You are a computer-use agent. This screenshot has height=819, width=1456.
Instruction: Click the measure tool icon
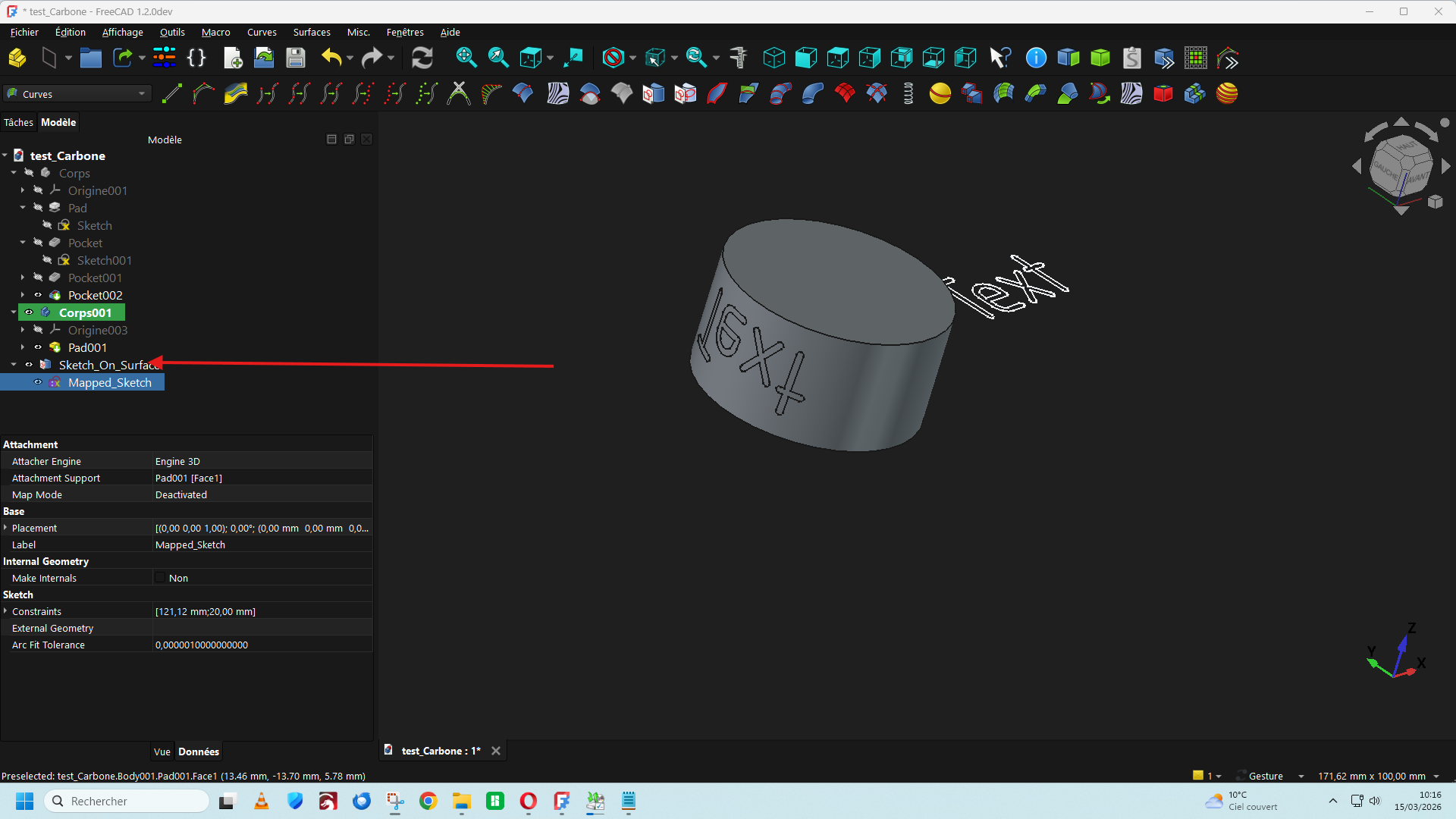(738, 58)
